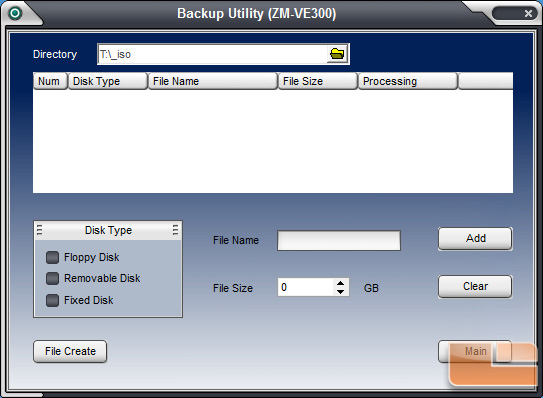Decrease File Size with down arrow
The image size is (543, 398).
(x=340, y=292)
